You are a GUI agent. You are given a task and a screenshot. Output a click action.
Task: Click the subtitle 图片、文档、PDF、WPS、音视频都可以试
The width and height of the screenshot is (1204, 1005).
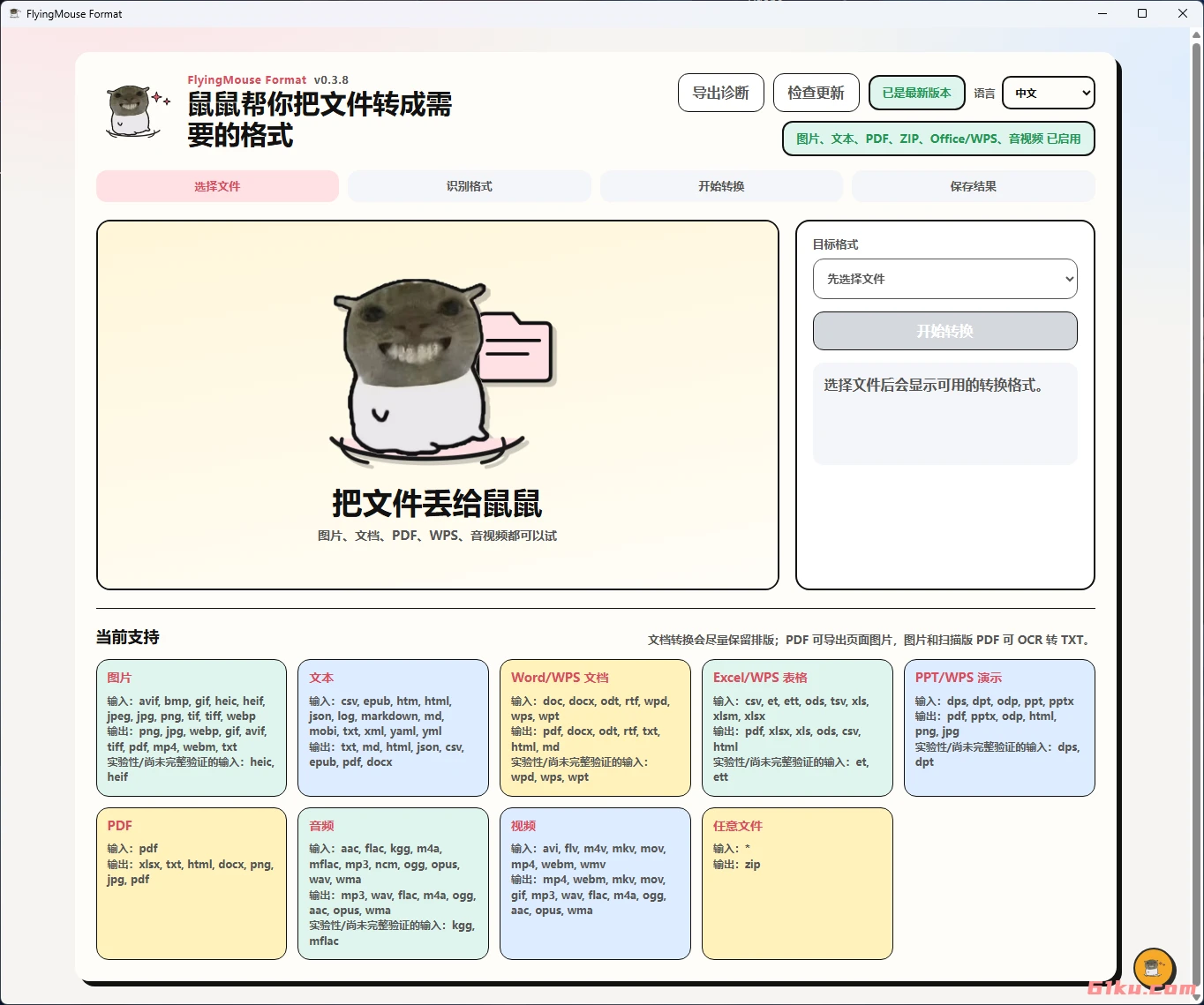point(437,536)
